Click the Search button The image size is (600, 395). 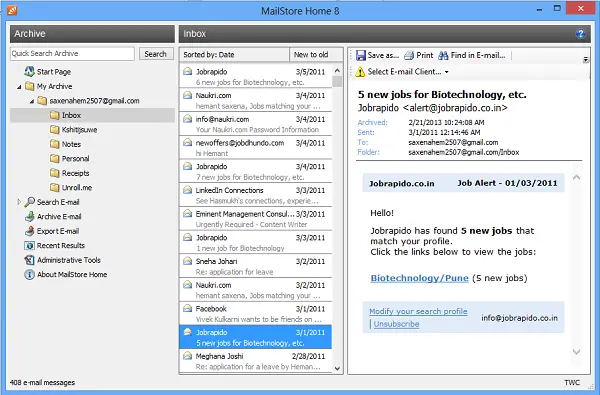click(x=155, y=54)
